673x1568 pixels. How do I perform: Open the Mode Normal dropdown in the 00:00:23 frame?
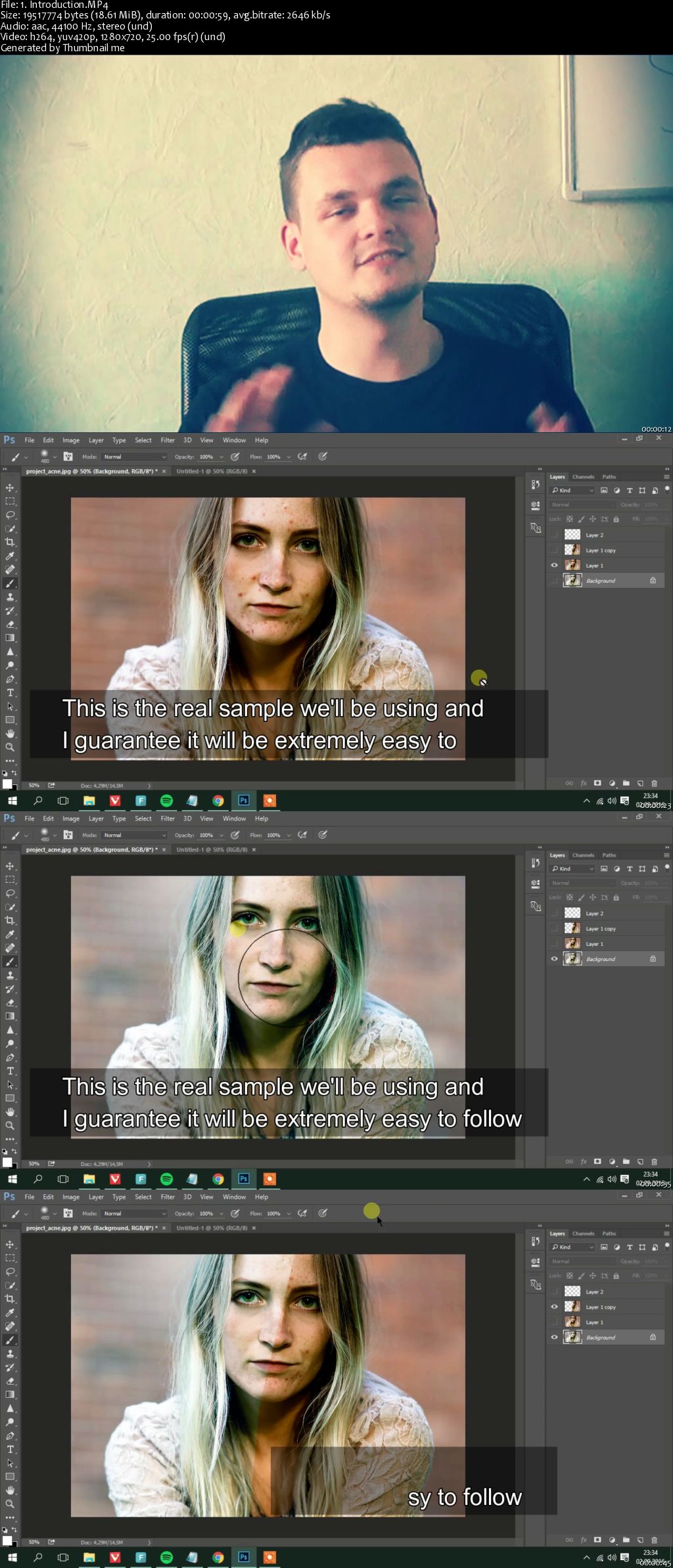[134, 457]
